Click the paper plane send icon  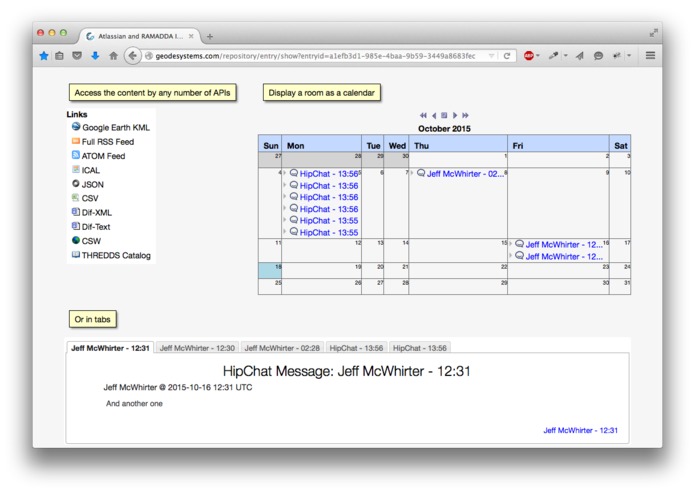coord(580,56)
